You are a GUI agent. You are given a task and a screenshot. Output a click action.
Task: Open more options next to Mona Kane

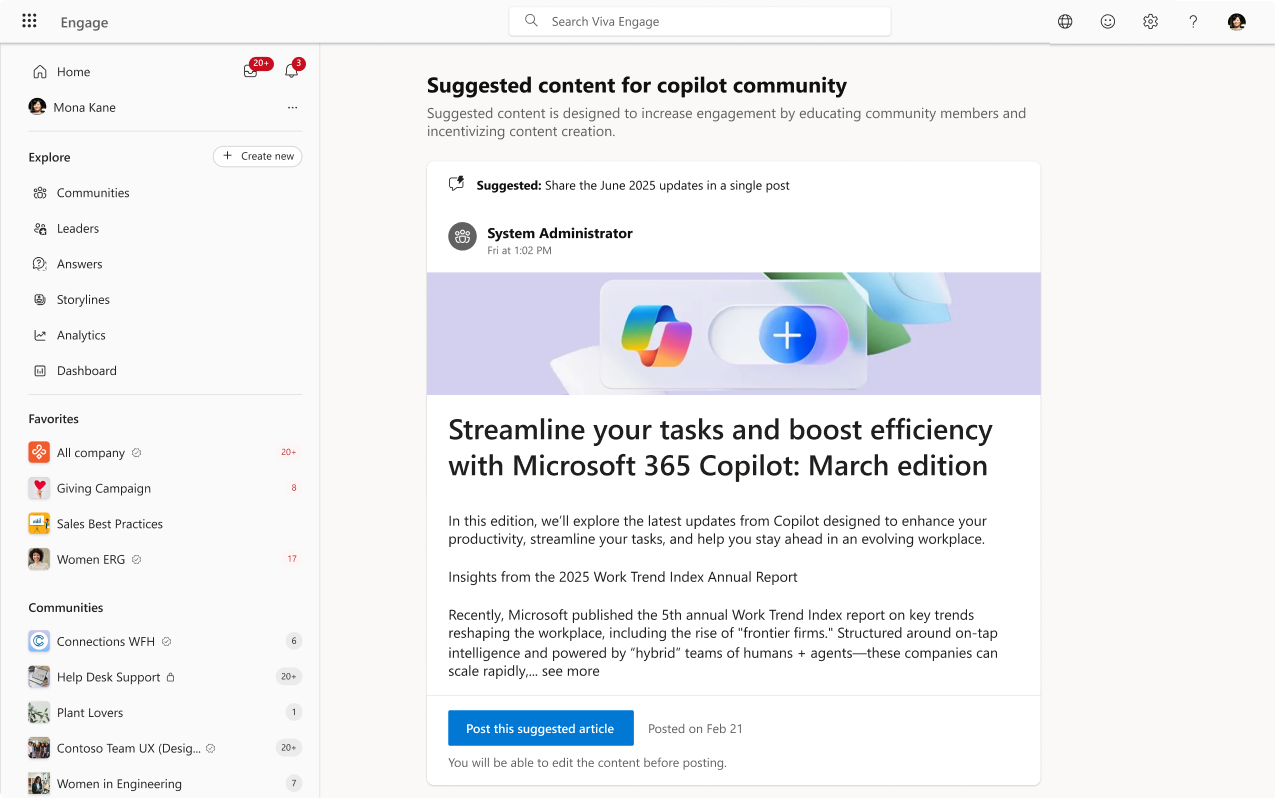click(x=292, y=107)
